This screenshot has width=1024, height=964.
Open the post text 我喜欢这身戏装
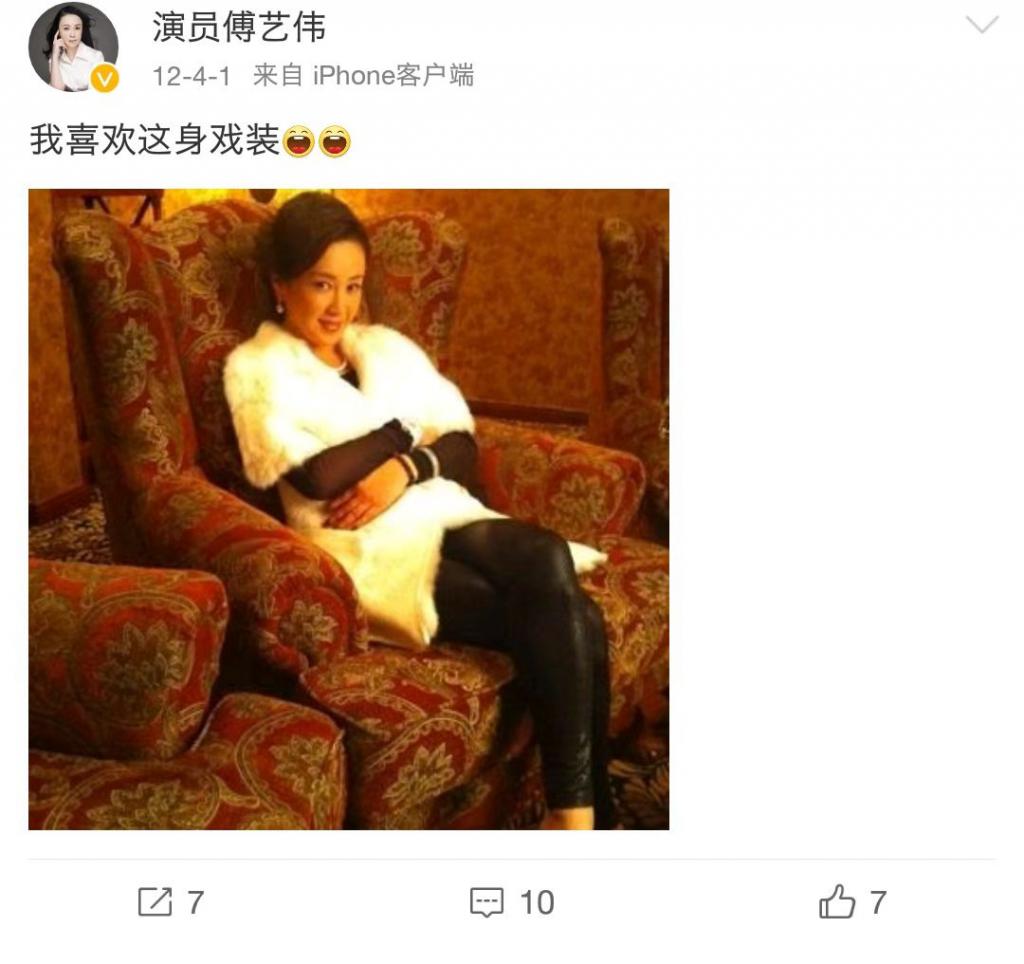click(x=155, y=140)
